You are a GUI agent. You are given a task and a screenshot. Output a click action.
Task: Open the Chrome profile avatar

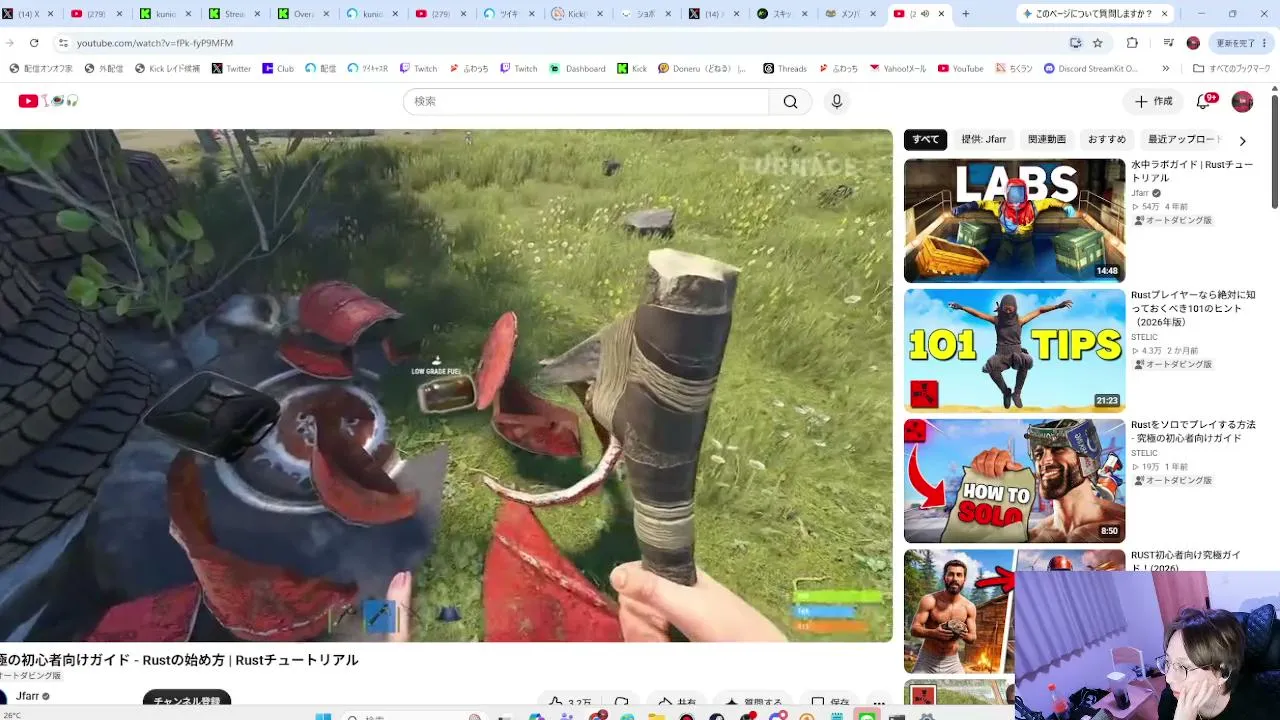tap(1193, 43)
